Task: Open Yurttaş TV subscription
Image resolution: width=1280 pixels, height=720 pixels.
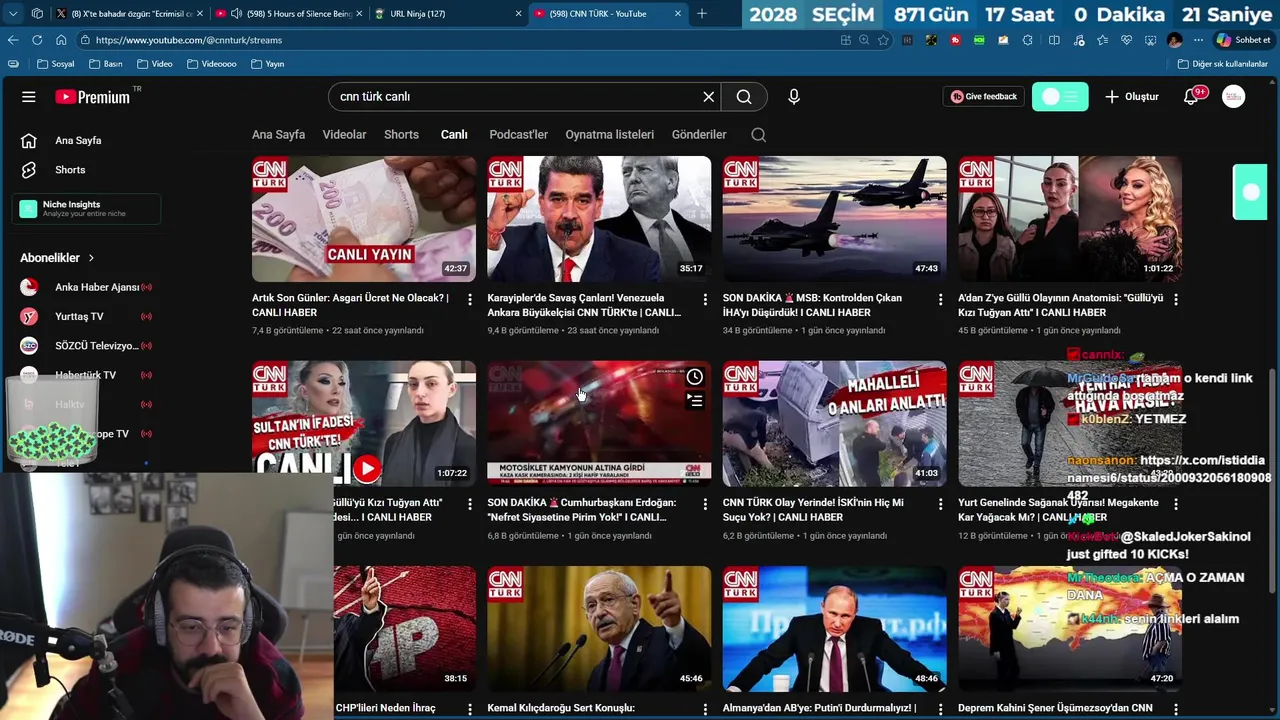Action: click(x=86, y=316)
